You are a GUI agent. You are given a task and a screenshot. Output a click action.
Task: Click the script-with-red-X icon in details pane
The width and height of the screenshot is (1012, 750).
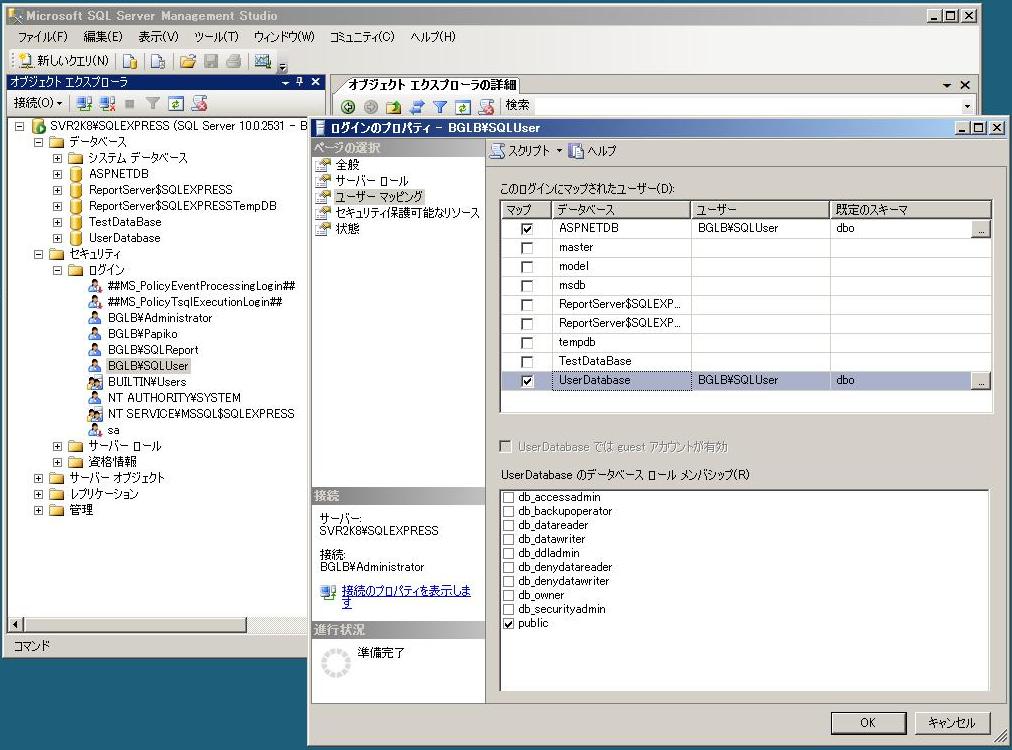click(486, 106)
